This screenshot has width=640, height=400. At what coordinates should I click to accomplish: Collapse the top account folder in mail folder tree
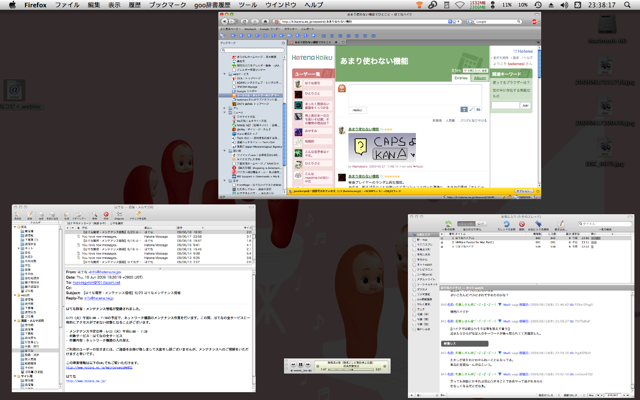[x=16, y=227]
